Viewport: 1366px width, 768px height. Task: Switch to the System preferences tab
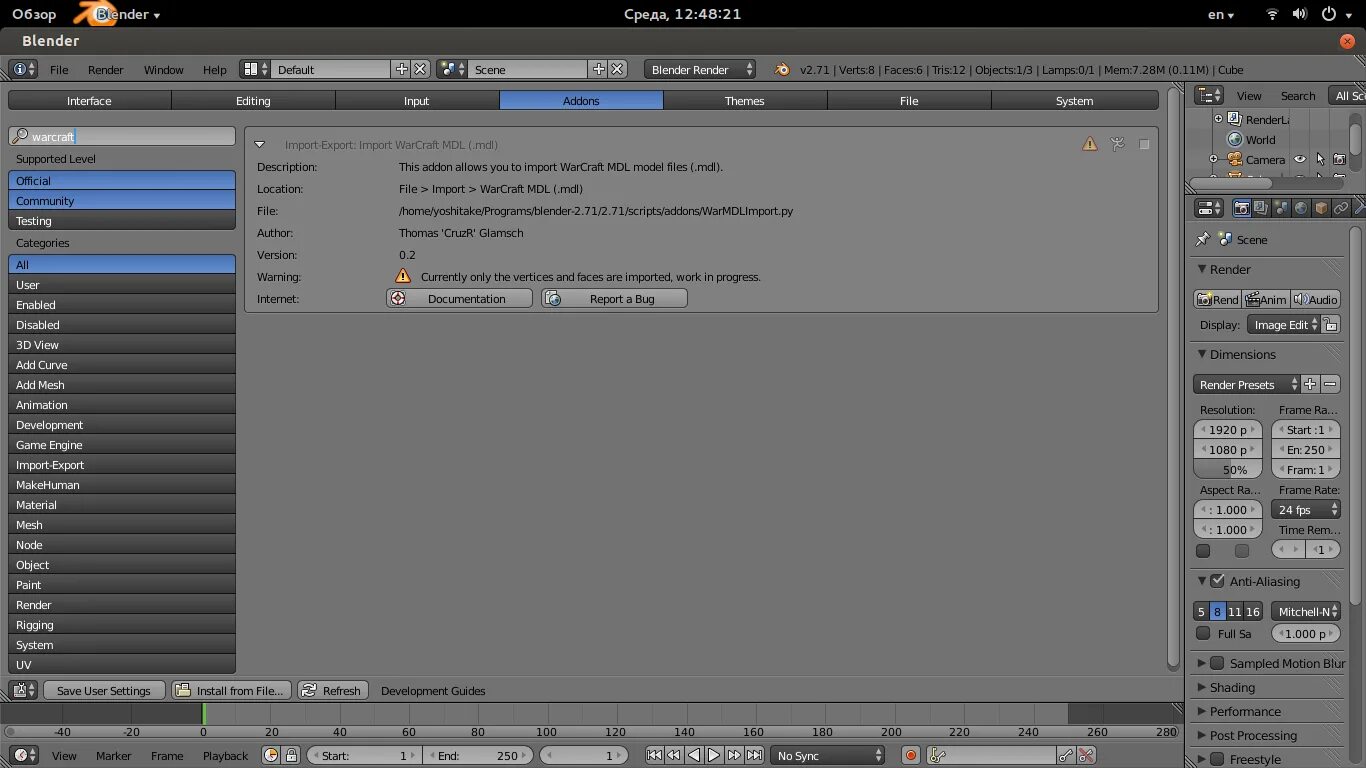(x=1074, y=100)
